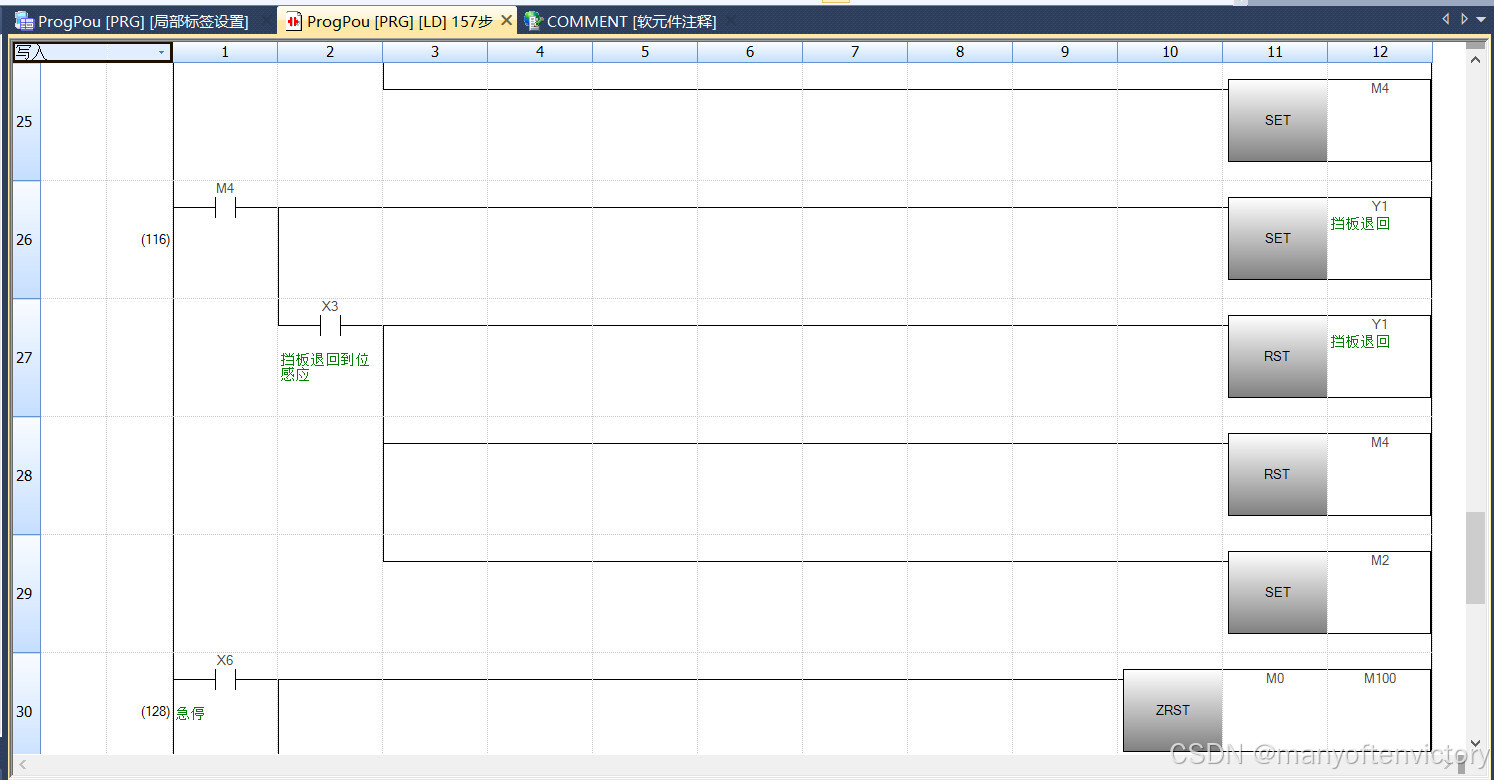
Task: Select row header 30
Action: pos(25,704)
